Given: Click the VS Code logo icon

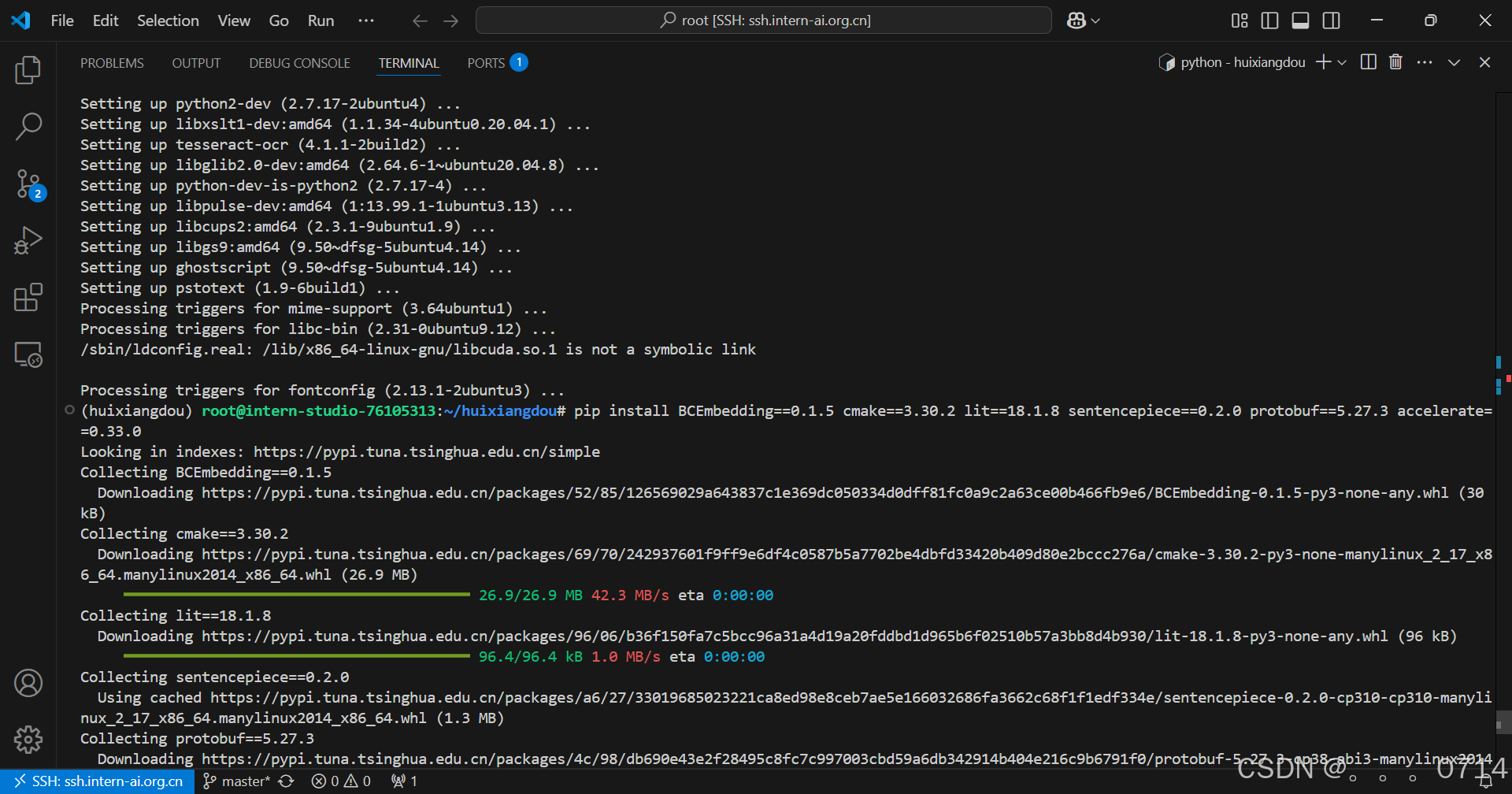Looking at the screenshot, I should point(21,20).
